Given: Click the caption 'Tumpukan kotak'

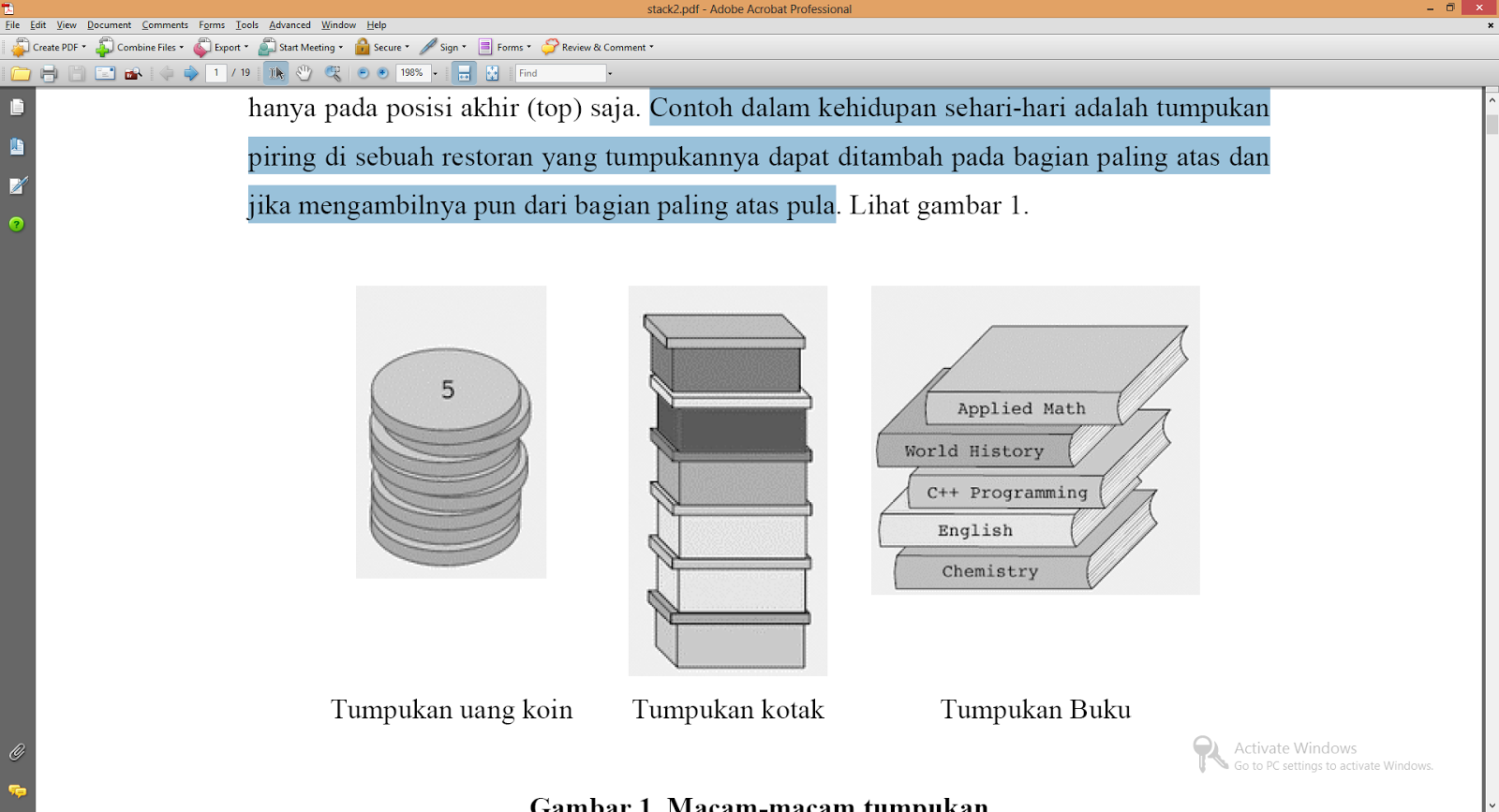Looking at the screenshot, I should pos(728,710).
